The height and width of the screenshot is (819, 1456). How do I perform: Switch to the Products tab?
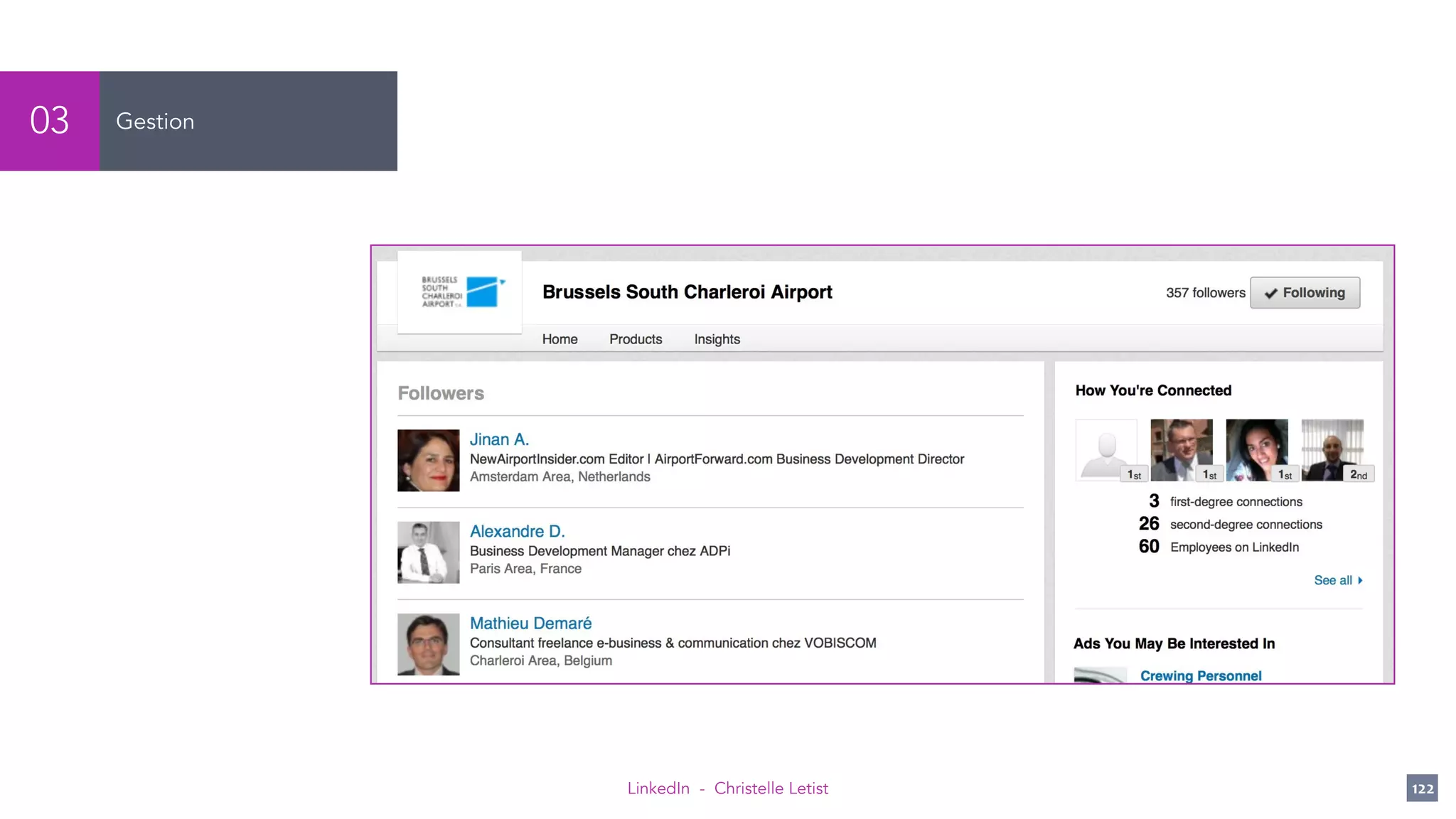click(x=636, y=339)
